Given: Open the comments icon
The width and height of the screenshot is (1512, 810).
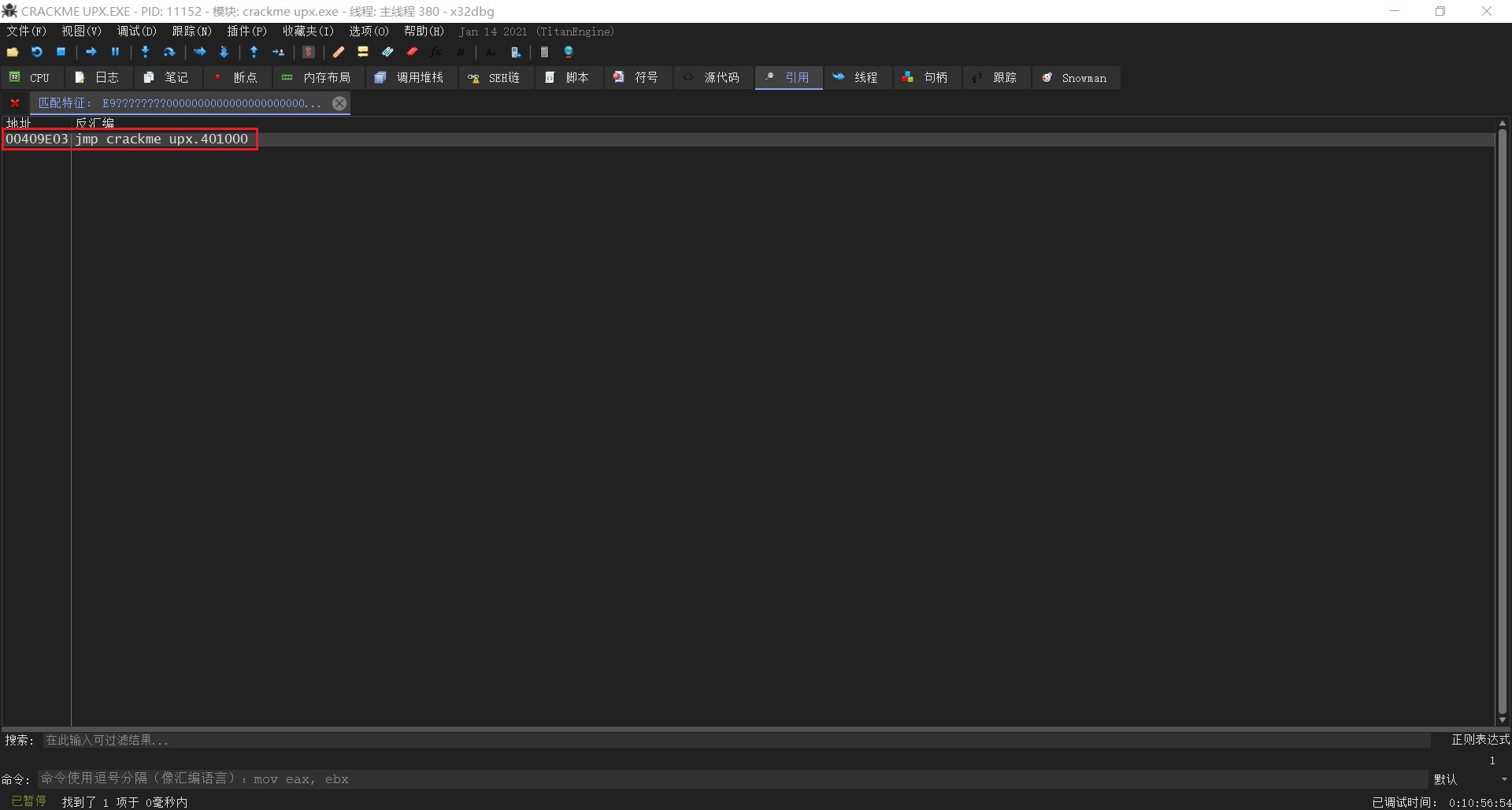Looking at the screenshot, I should 363,52.
